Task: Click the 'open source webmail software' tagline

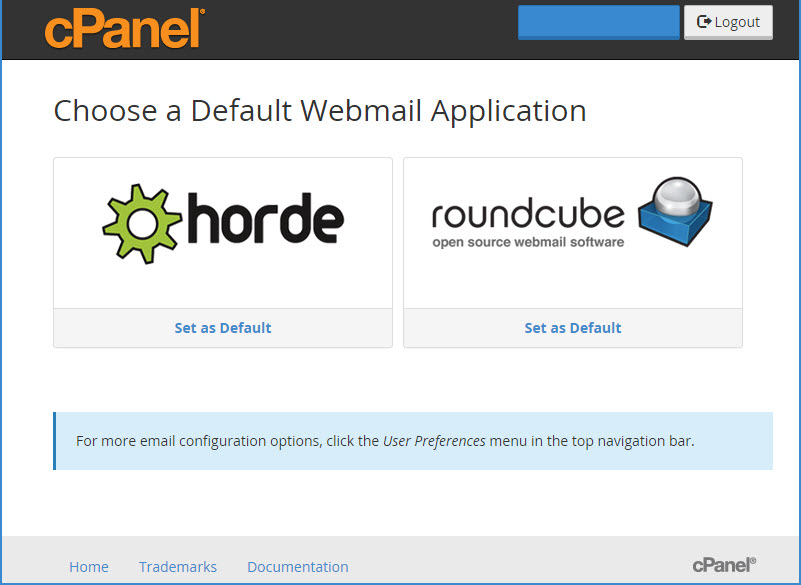Action: tap(528, 242)
